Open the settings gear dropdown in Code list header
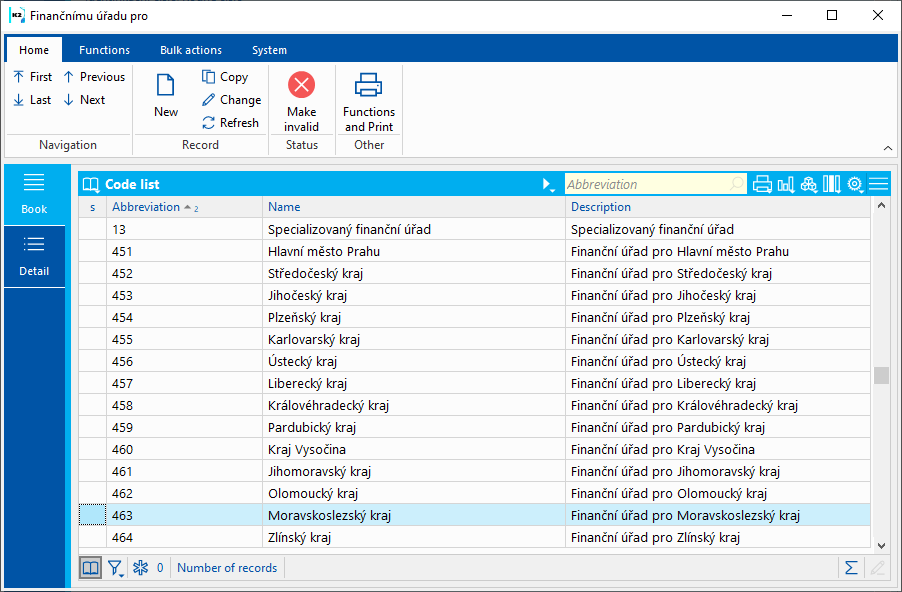Viewport: 902px width, 592px height. [x=855, y=184]
